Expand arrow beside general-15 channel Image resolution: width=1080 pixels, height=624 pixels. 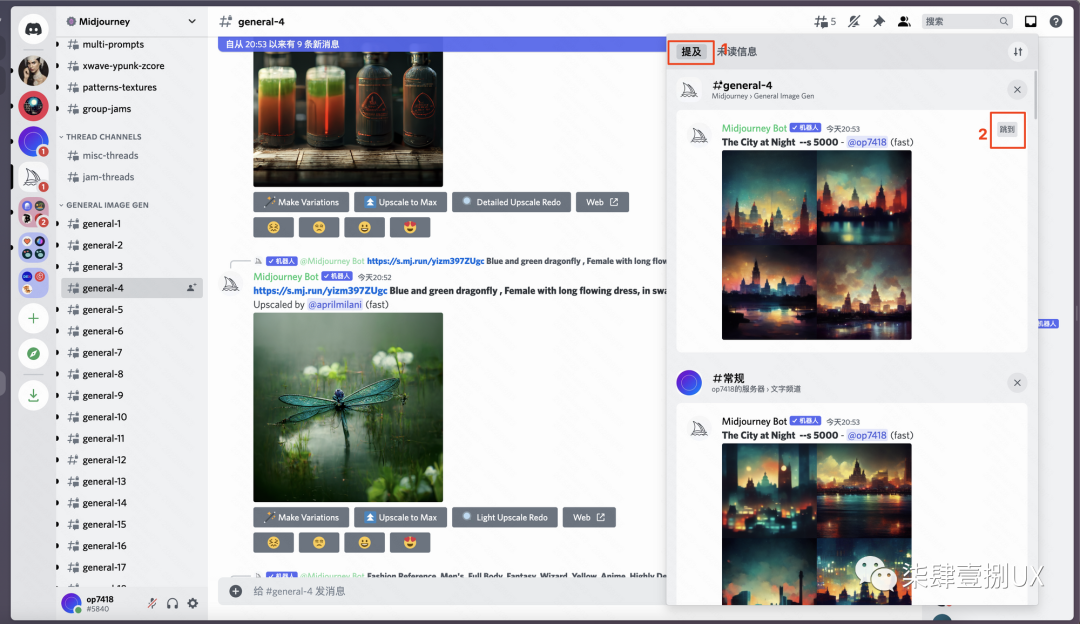(58, 524)
